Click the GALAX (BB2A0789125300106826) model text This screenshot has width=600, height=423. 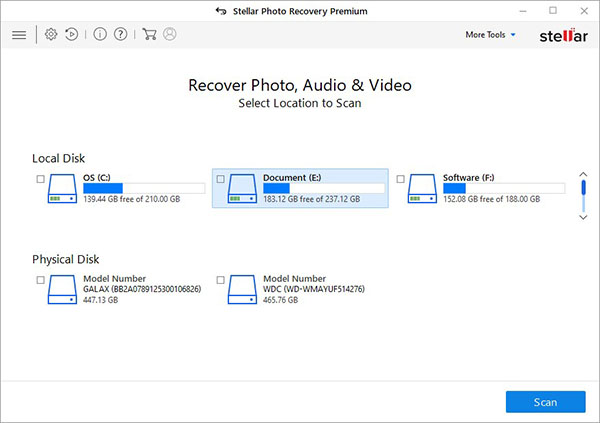click(x=142, y=289)
